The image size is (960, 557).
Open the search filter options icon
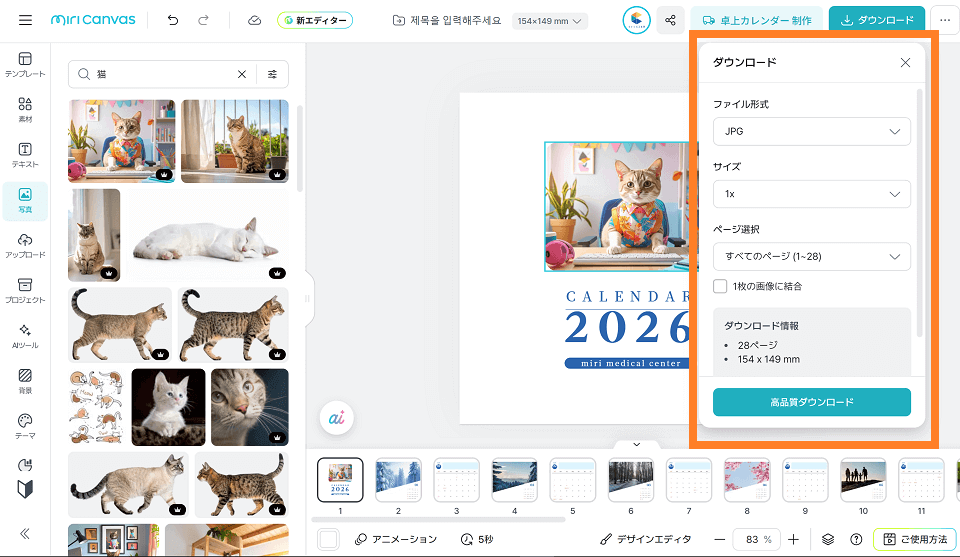pyautogui.click(x=272, y=74)
